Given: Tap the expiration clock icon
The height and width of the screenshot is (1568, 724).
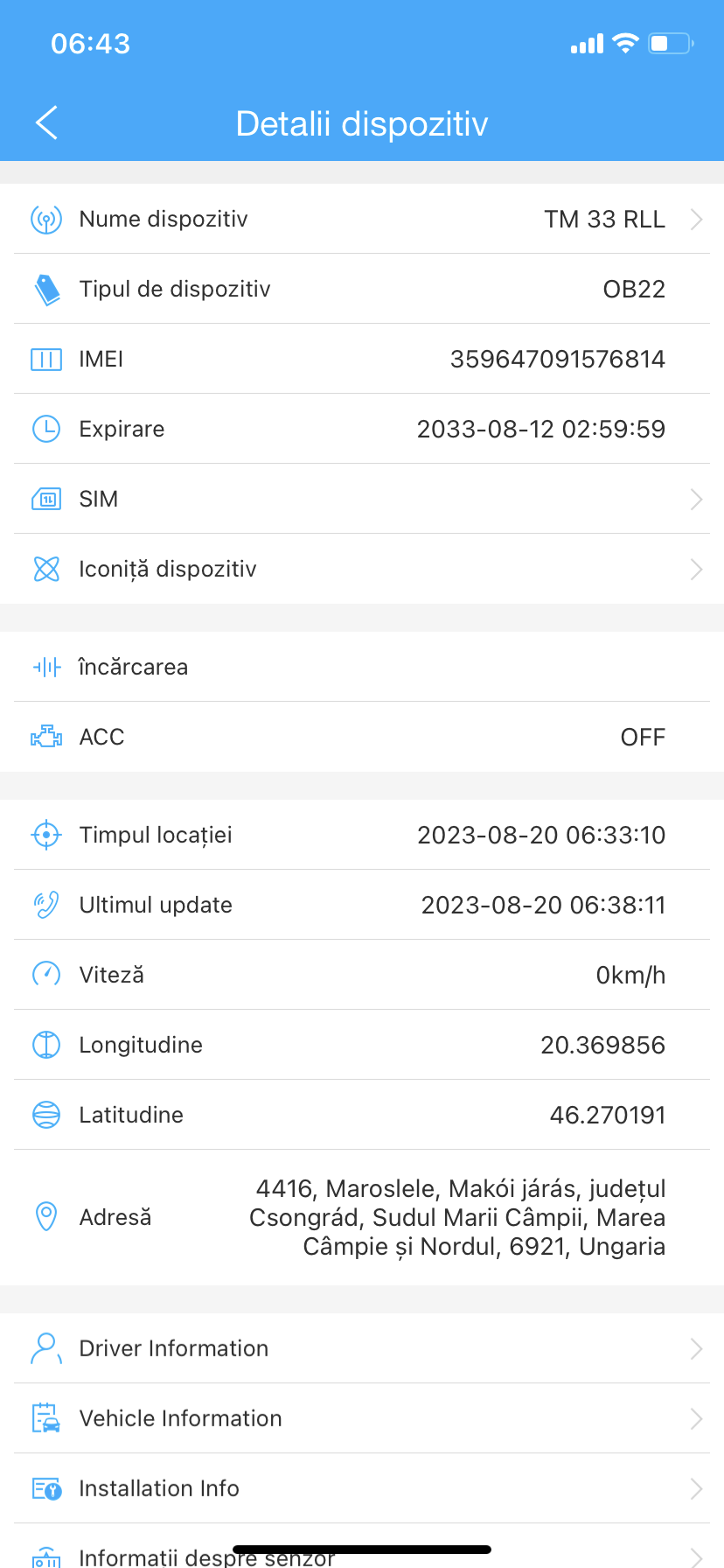Looking at the screenshot, I should pos(46,429).
